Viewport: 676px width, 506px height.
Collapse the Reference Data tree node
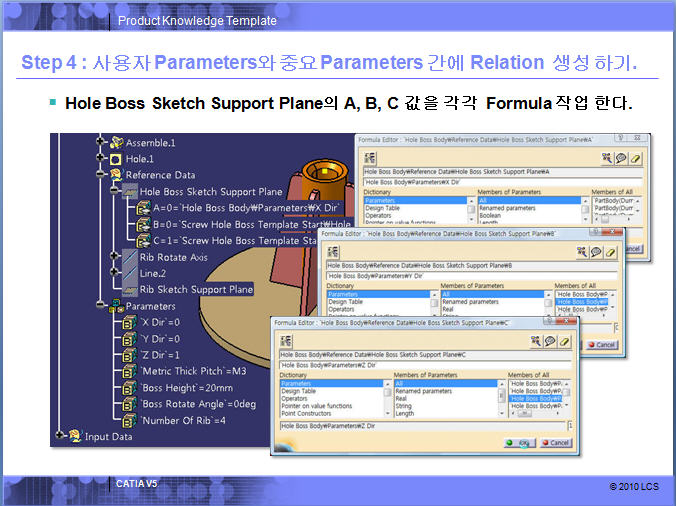coord(100,174)
